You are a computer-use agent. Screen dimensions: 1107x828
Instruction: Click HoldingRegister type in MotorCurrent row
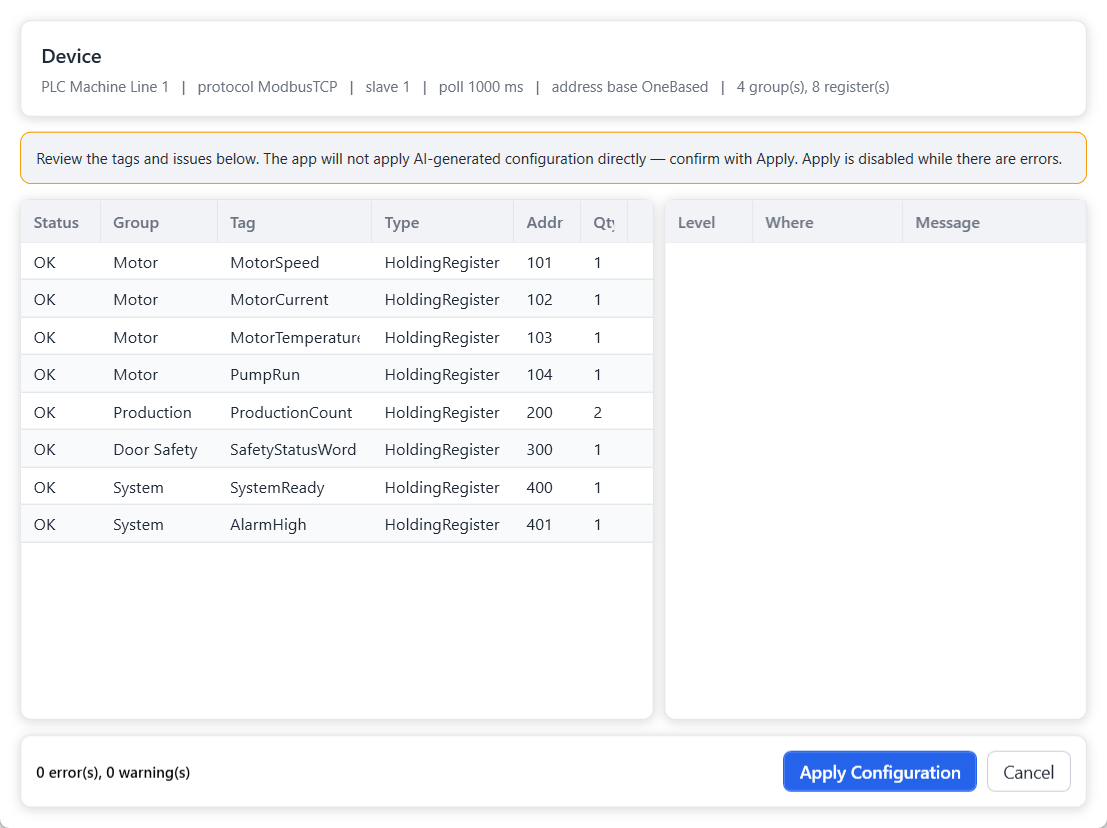coord(443,299)
